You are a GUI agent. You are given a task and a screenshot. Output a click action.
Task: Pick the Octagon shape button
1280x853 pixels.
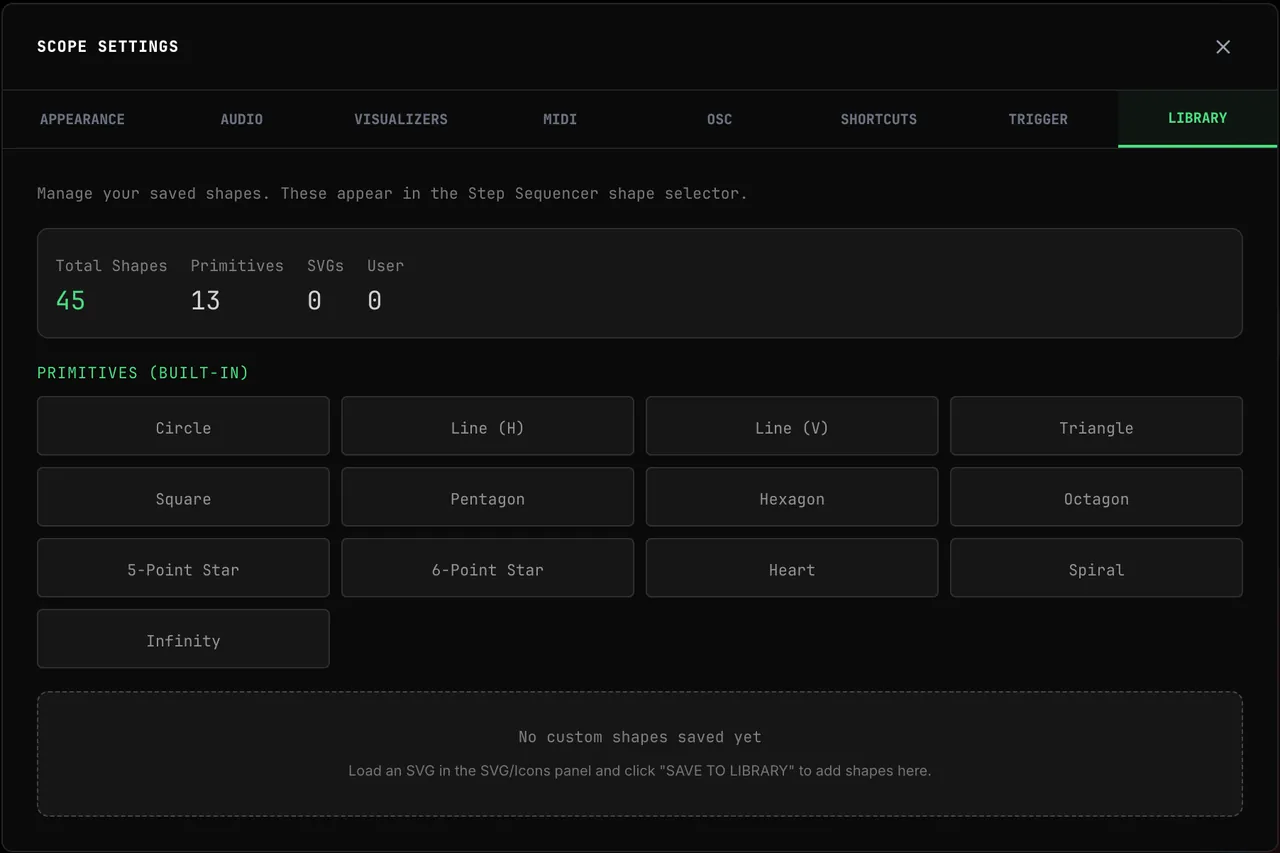(1096, 498)
